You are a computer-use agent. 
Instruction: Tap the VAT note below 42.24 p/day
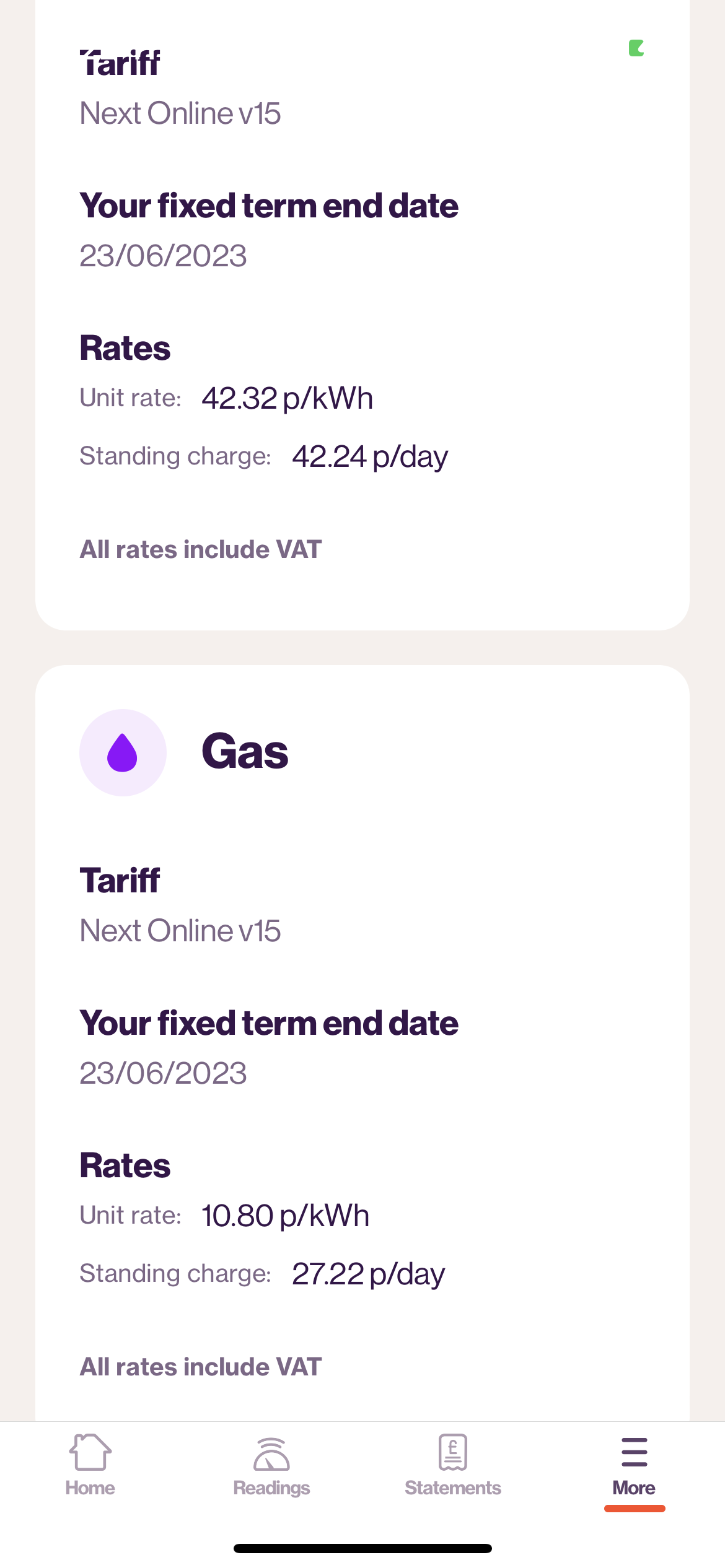201,549
